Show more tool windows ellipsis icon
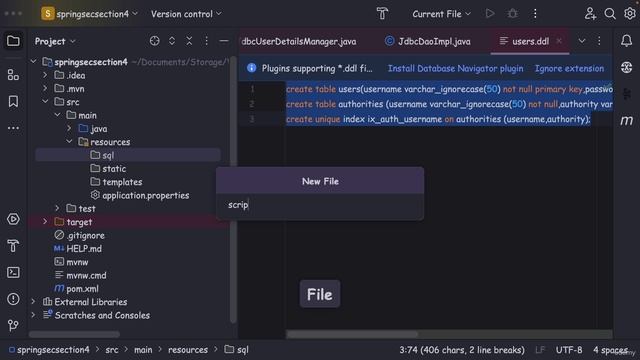Viewport: 640px width, 360px height. coord(13,128)
